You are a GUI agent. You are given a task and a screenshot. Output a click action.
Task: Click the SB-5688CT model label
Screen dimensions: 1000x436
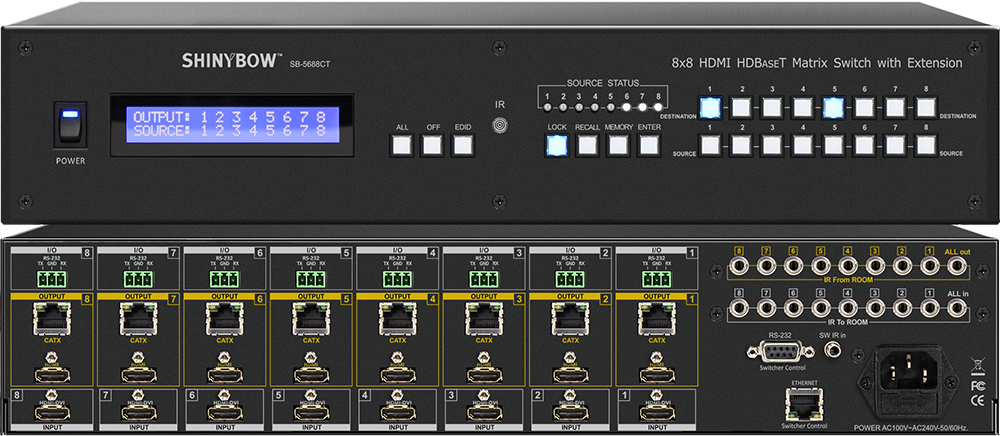point(309,64)
